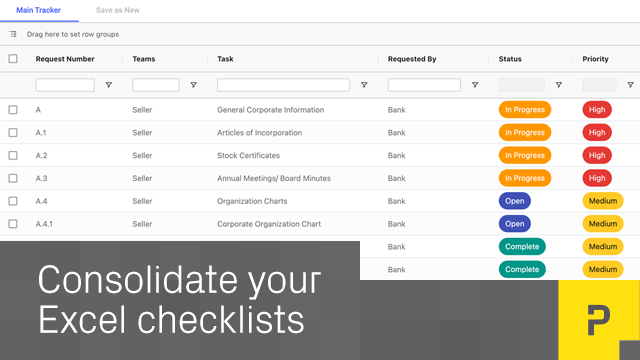
Task: Click the Status column filter funnel
Action: [x=559, y=85]
